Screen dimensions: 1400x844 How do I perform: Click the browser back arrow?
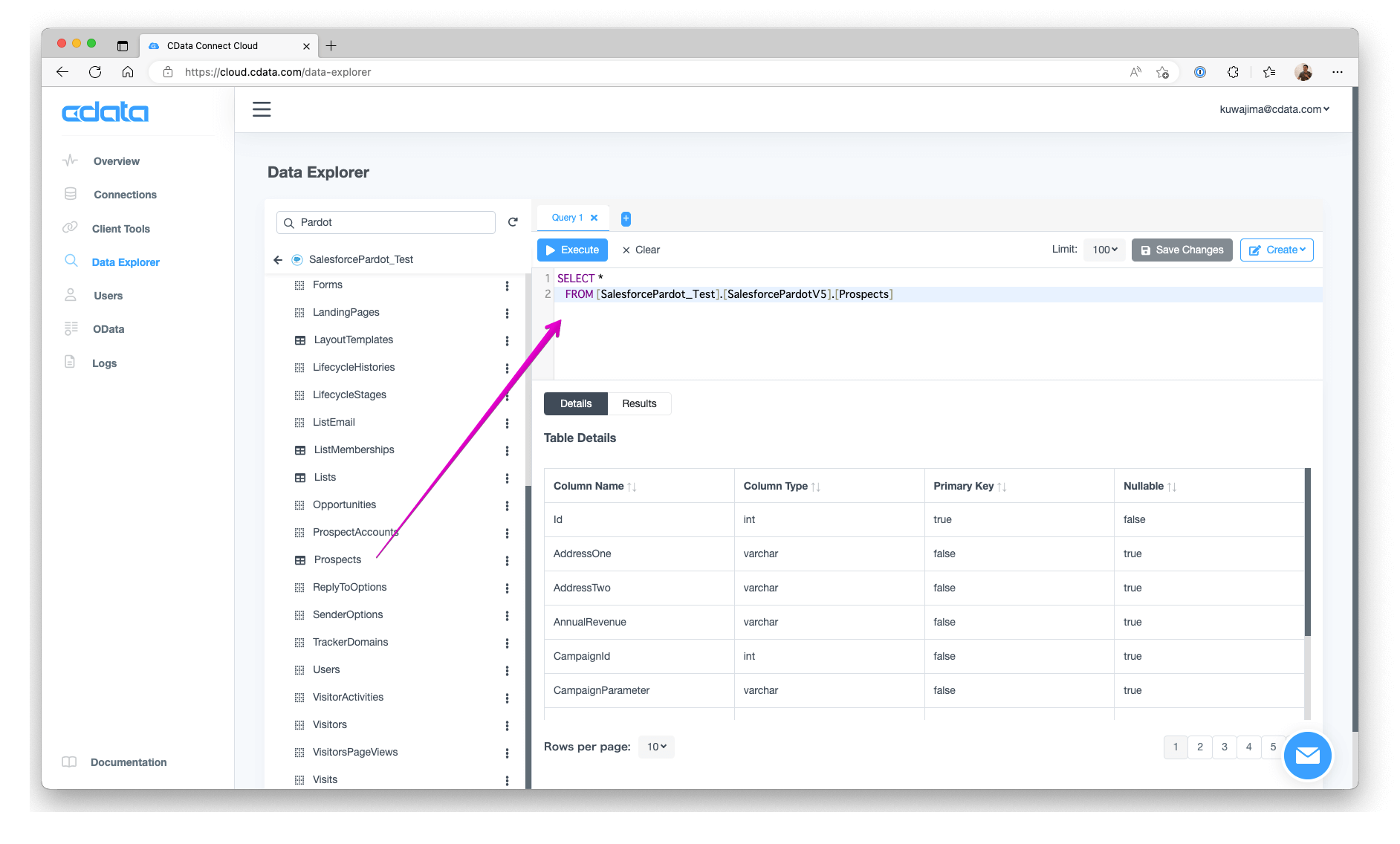click(x=62, y=72)
